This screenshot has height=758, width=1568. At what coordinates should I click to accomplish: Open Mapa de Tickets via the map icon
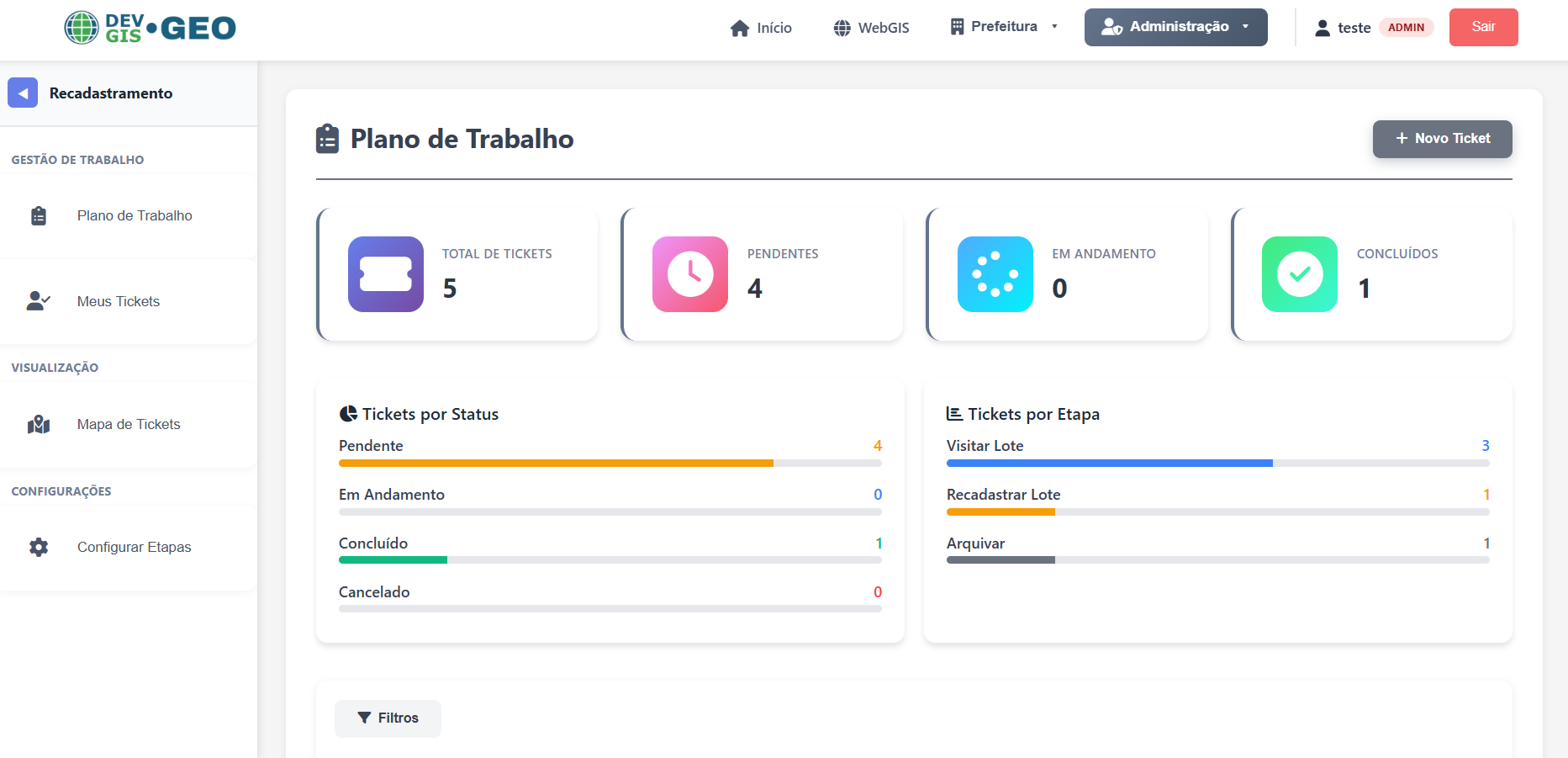[x=39, y=424]
